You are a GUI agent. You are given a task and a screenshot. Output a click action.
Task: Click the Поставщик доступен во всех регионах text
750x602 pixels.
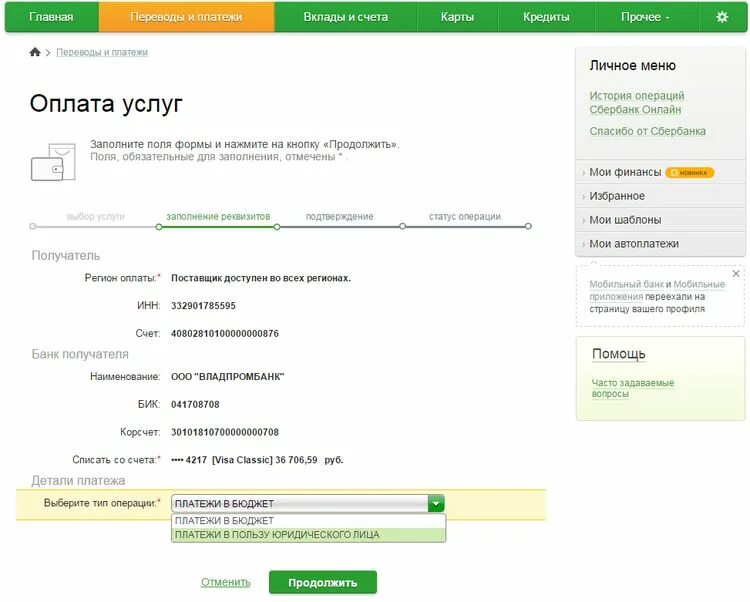(261, 278)
